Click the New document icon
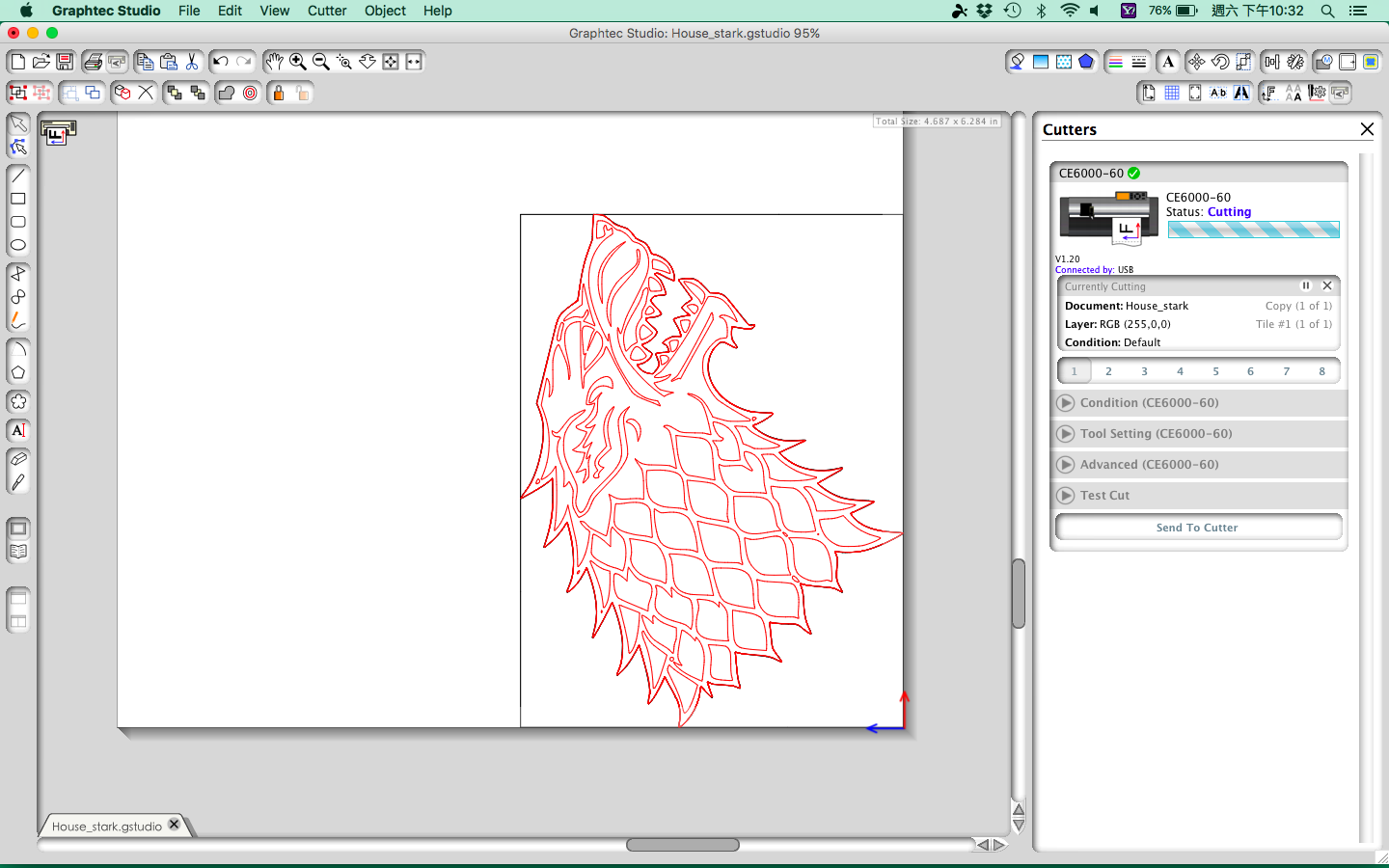 point(17,62)
